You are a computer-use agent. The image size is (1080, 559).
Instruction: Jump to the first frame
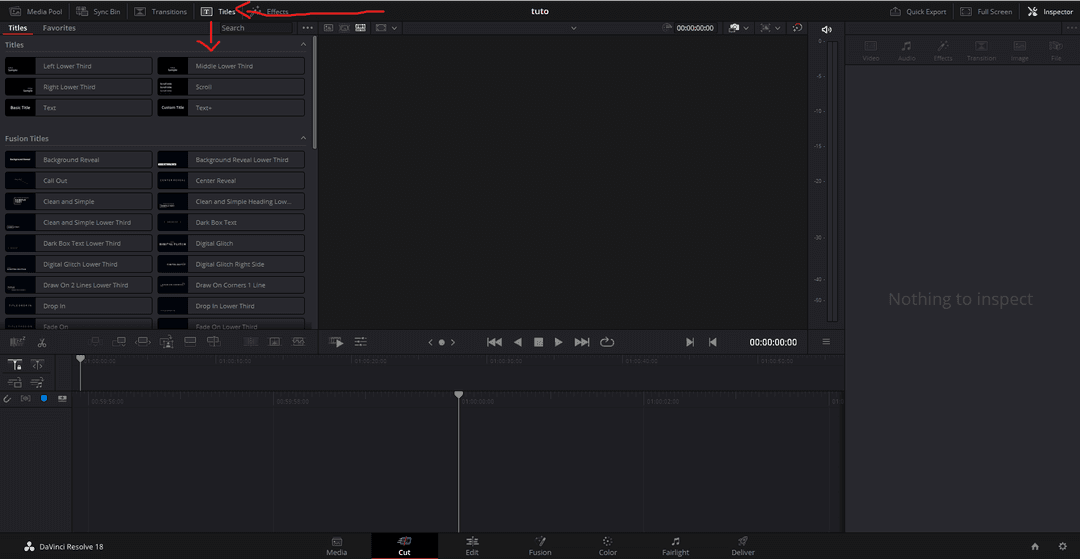[x=494, y=342]
